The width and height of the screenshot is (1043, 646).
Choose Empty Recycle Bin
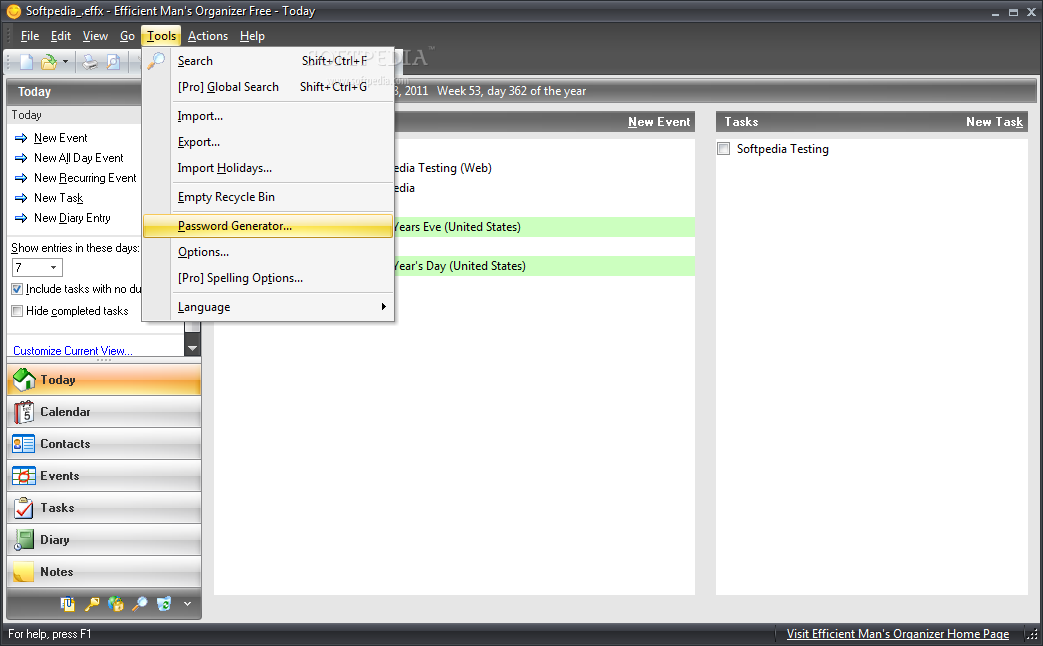point(268,197)
